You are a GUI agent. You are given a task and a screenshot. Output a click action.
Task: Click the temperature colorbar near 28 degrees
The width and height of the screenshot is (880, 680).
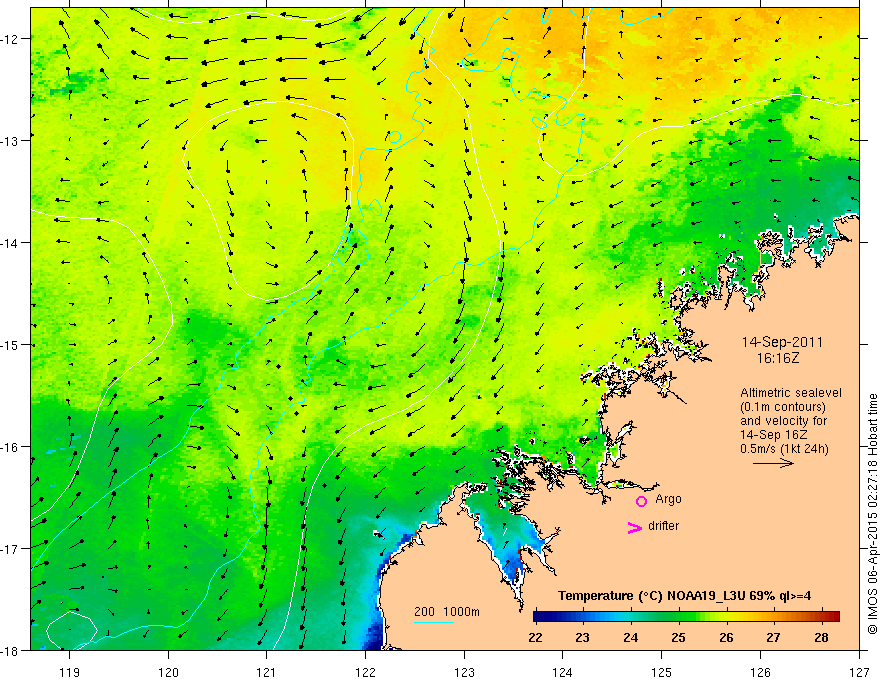tap(821, 616)
